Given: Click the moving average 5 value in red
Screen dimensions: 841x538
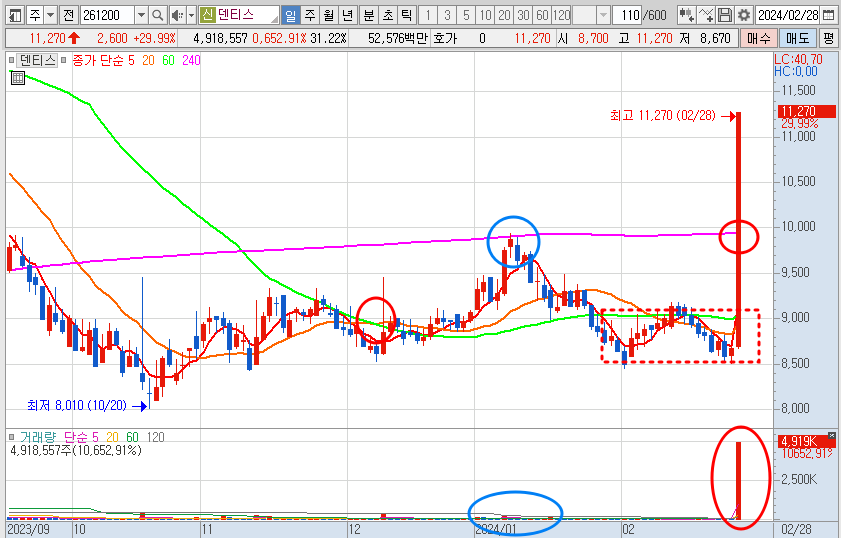Looking at the screenshot, I should click(x=131, y=60).
